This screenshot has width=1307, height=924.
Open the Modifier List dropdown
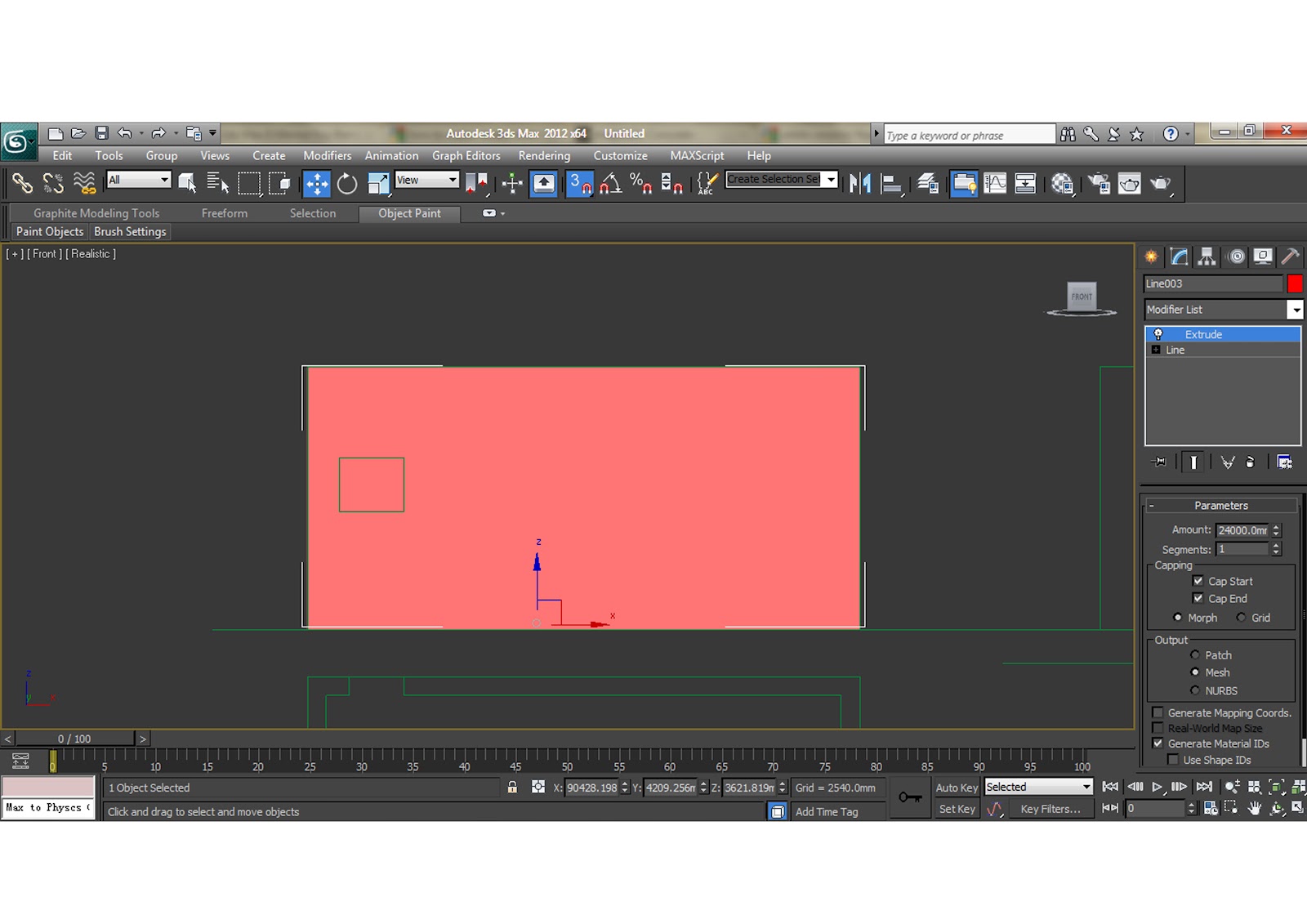(1296, 310)
